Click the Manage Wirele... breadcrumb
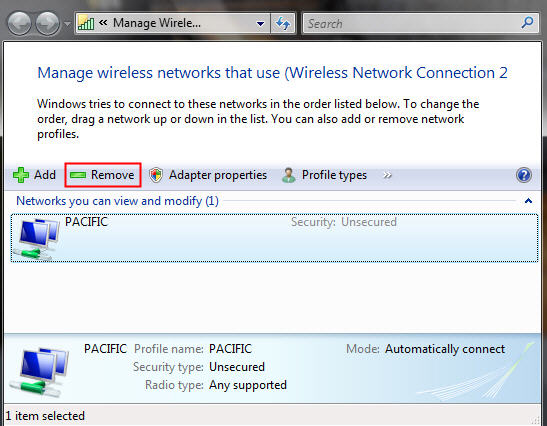Viewport: 547px width, 426px height. [157, 23]
